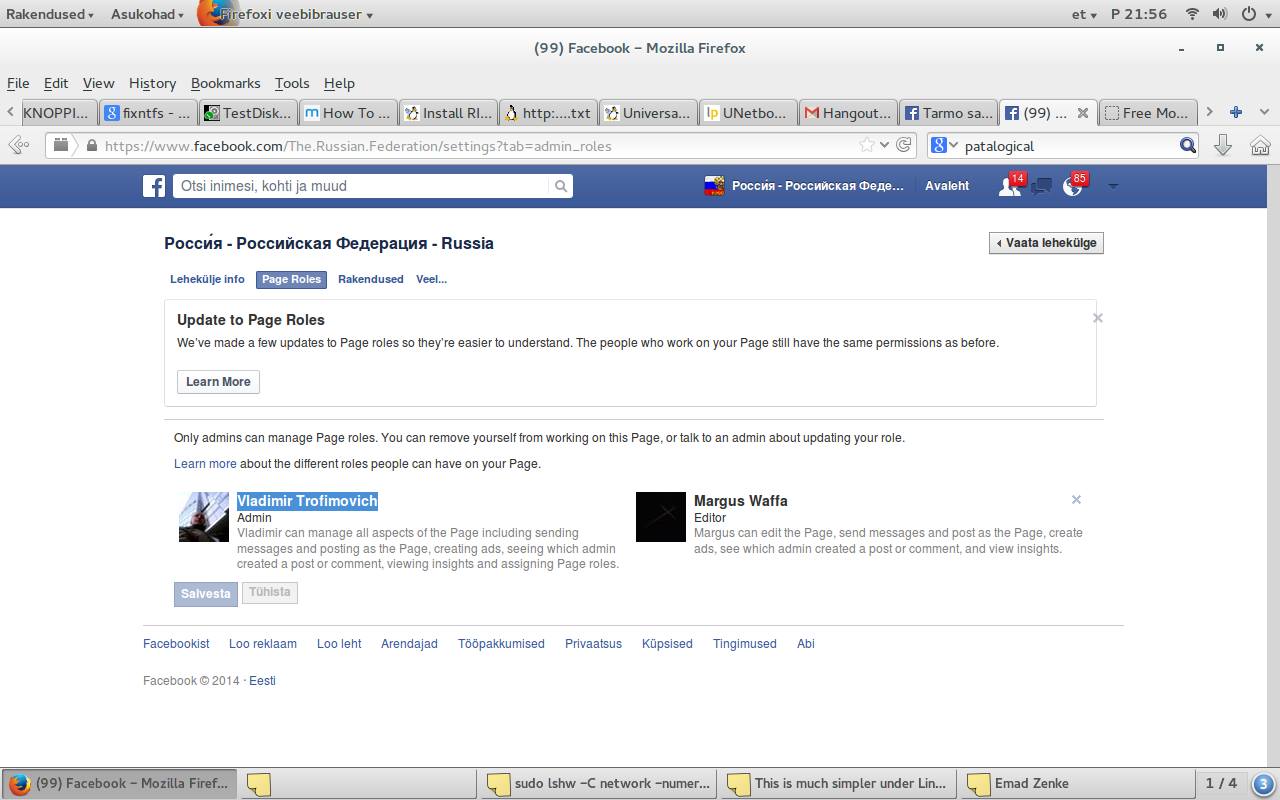Close the (99) Facebook tab

[x=1082, y=113]
